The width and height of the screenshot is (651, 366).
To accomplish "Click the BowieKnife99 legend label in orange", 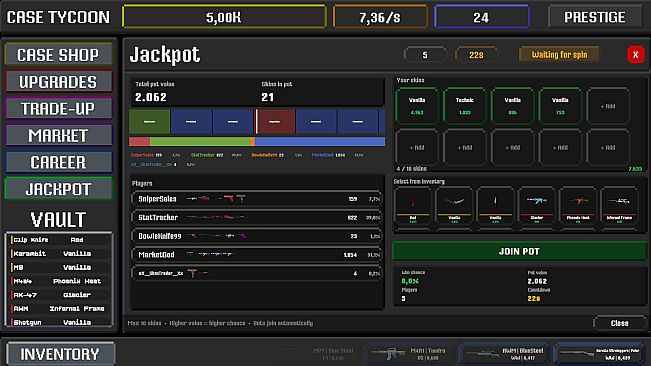I will pos(264,155).
